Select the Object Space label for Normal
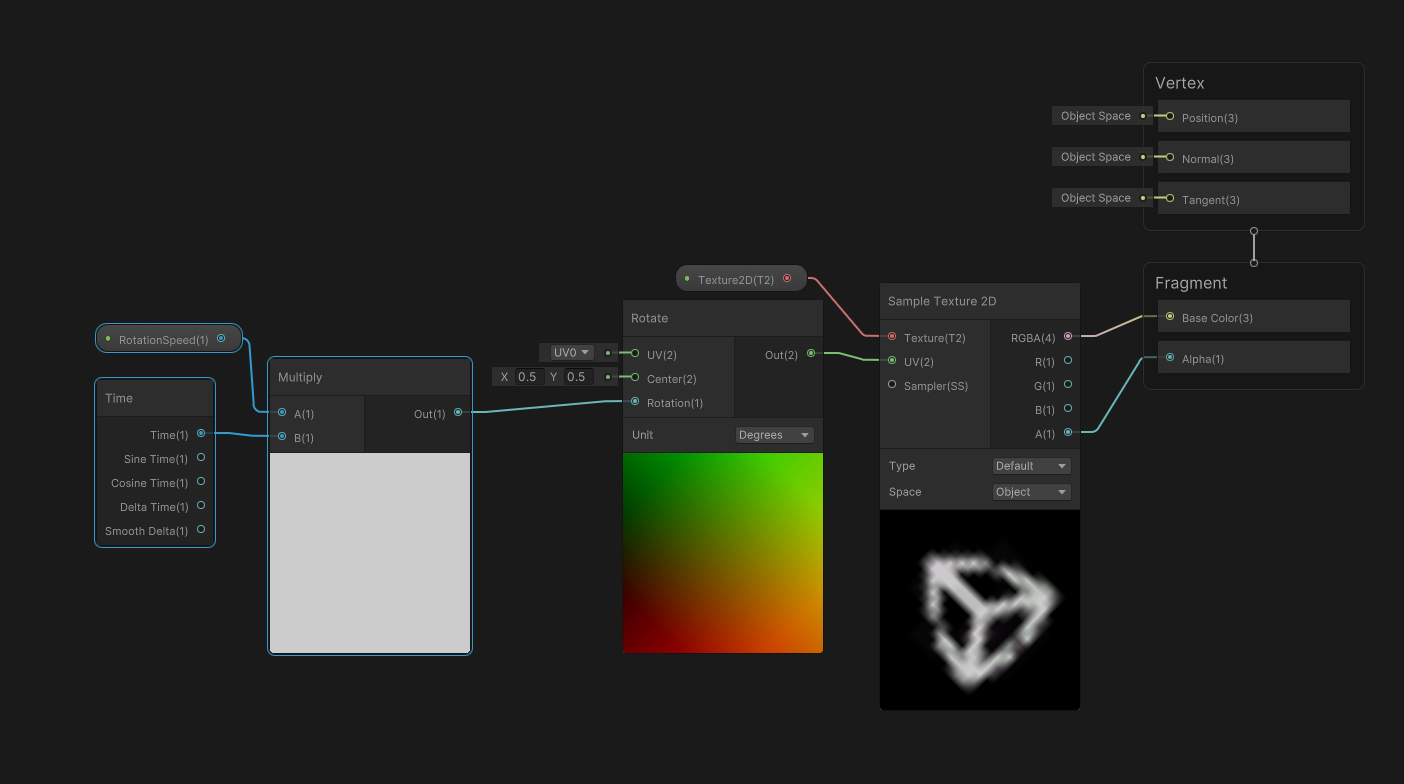 coord(1096,157)
